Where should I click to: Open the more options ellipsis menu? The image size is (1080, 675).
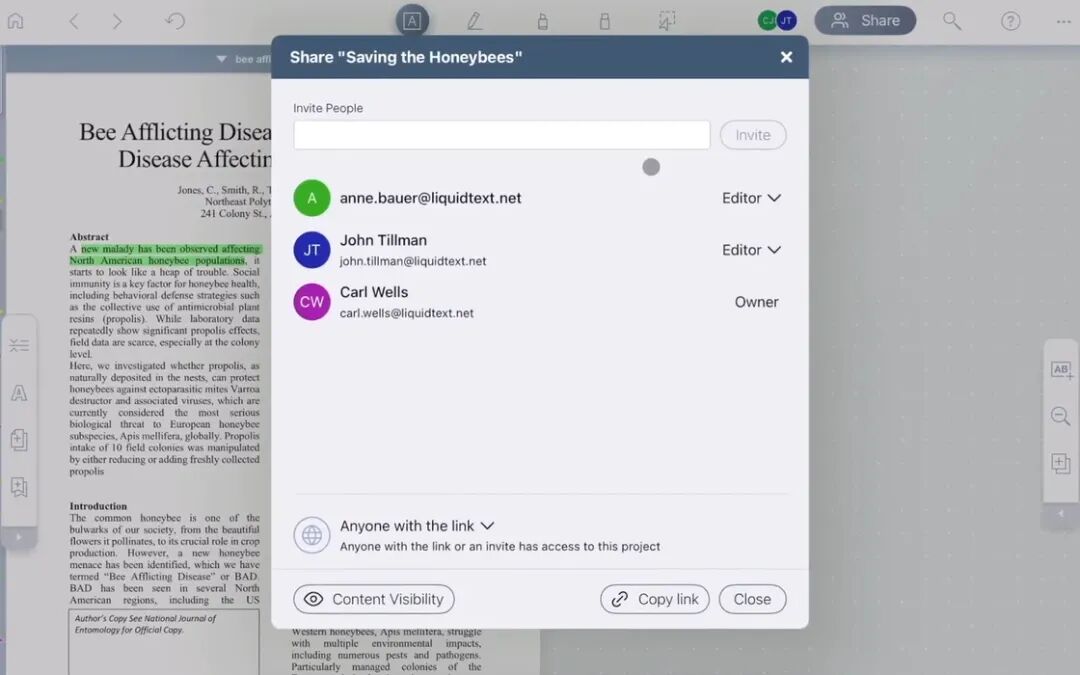(x=1063, y=21)
